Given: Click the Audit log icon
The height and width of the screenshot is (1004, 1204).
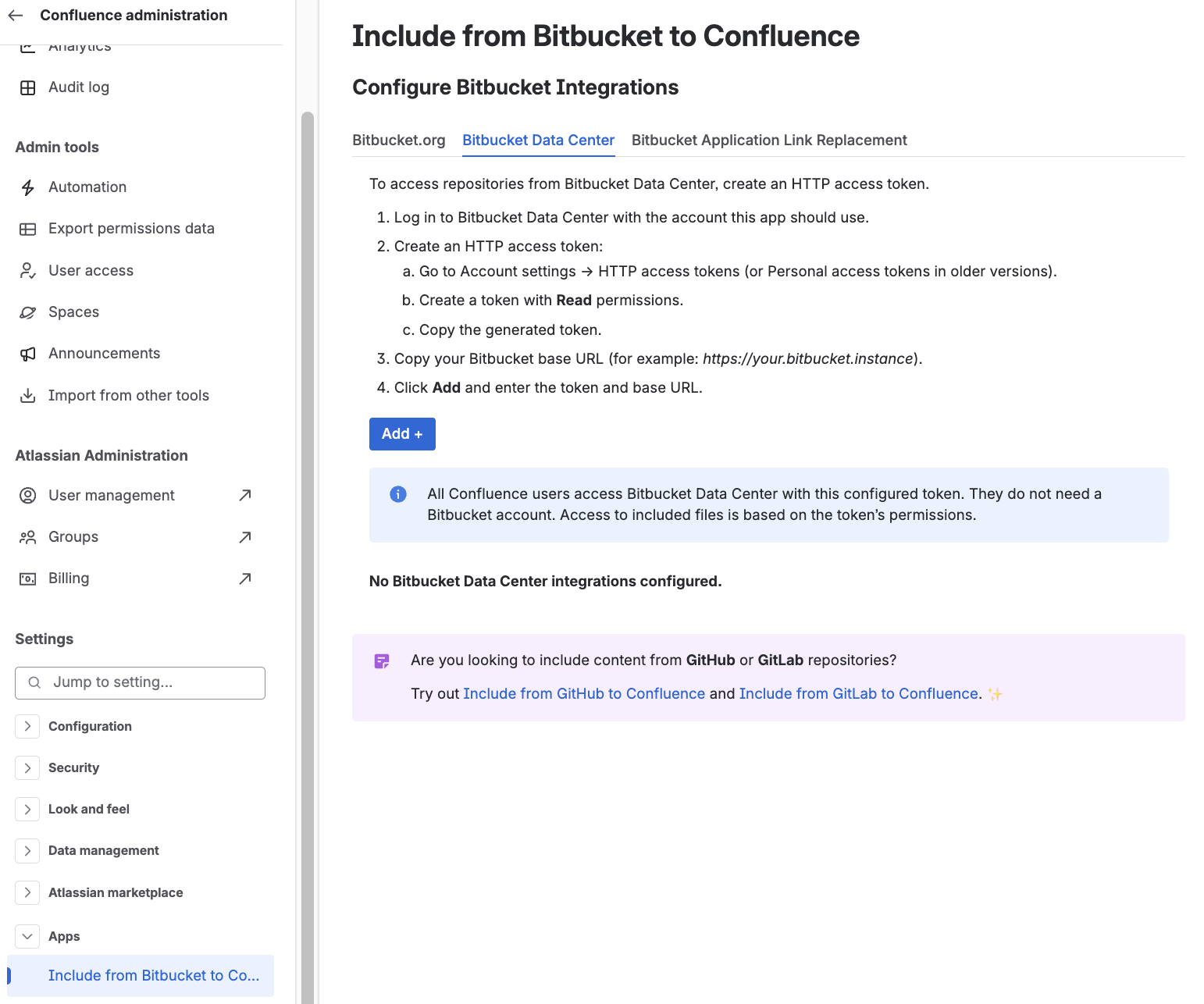Looking at the screenshot, I should point(28,87).
